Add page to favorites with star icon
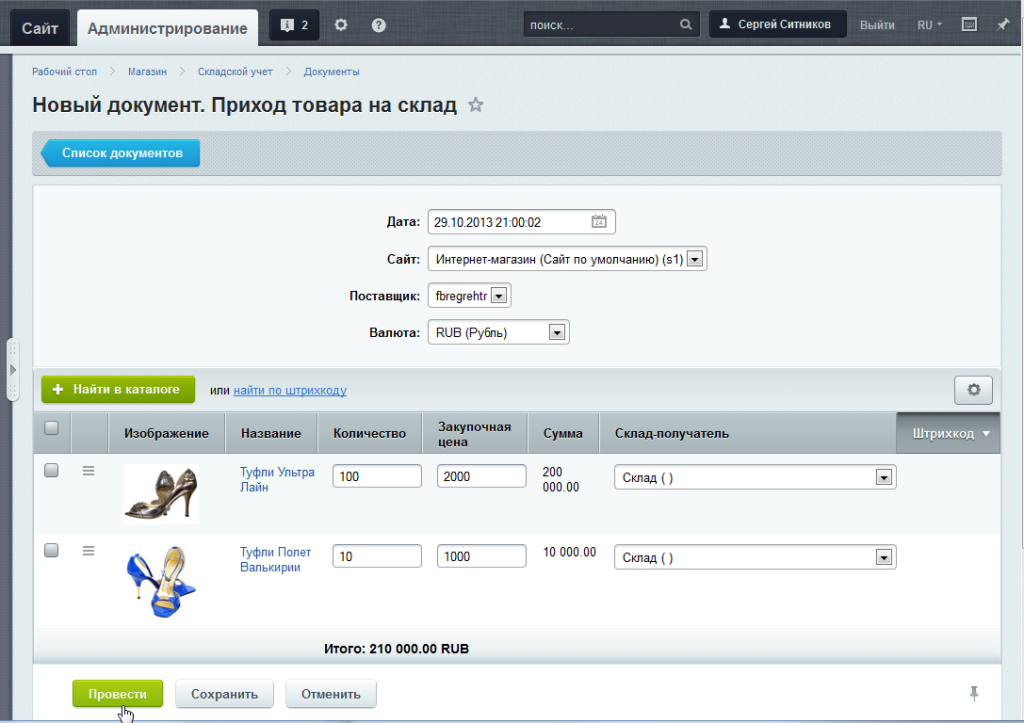 [475, 104]
